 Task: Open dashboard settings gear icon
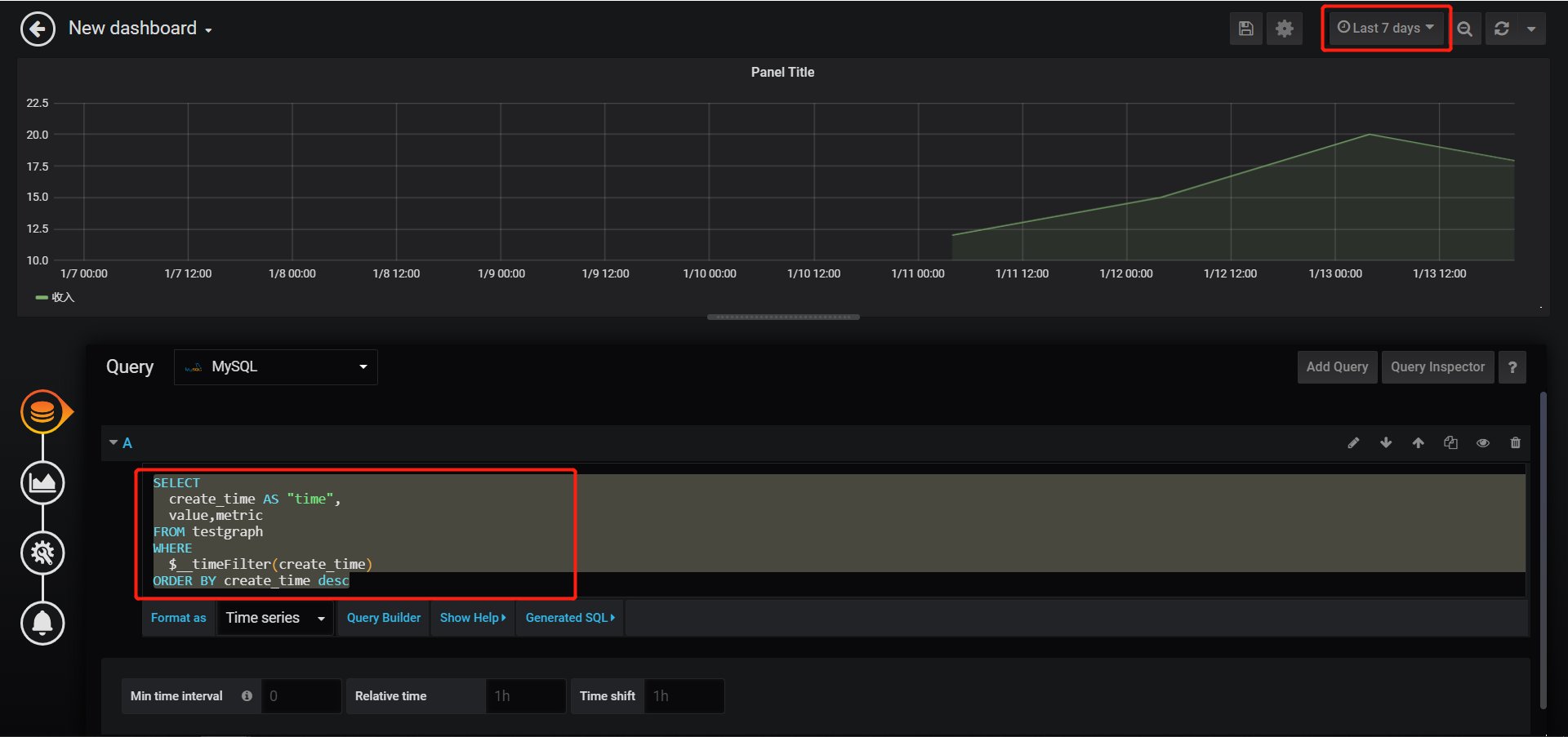click(1285, 29)
